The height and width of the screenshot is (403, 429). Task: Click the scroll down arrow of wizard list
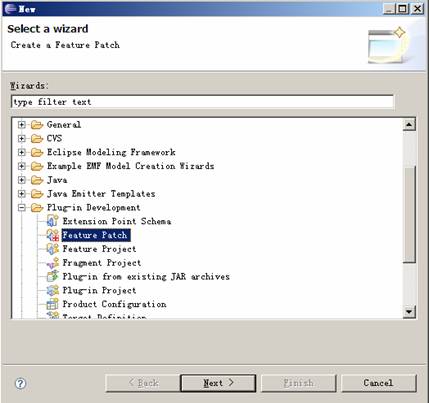409,312
